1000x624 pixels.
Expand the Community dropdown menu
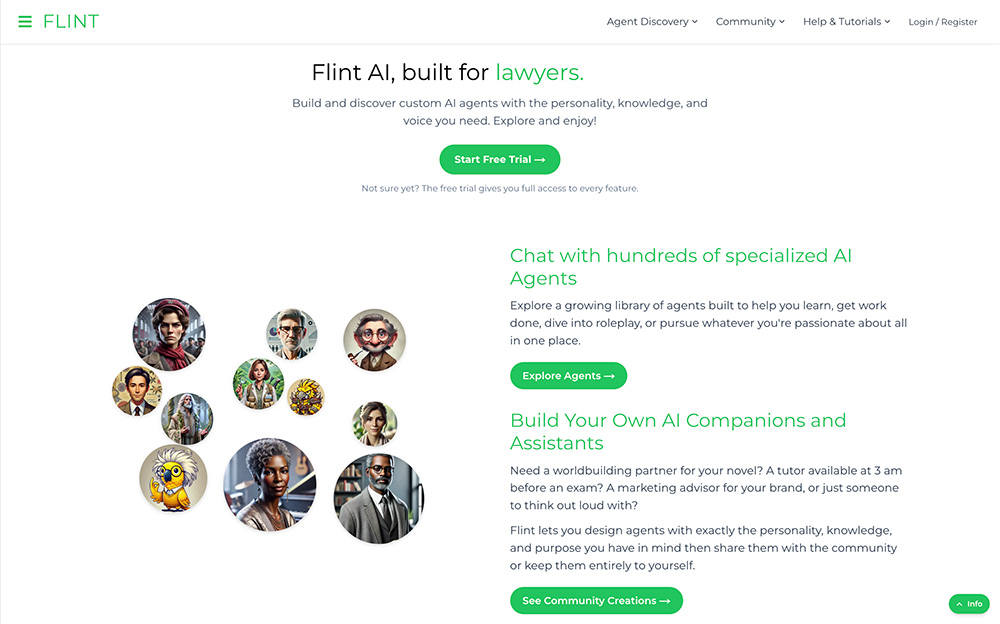click(x=750, y=22)
